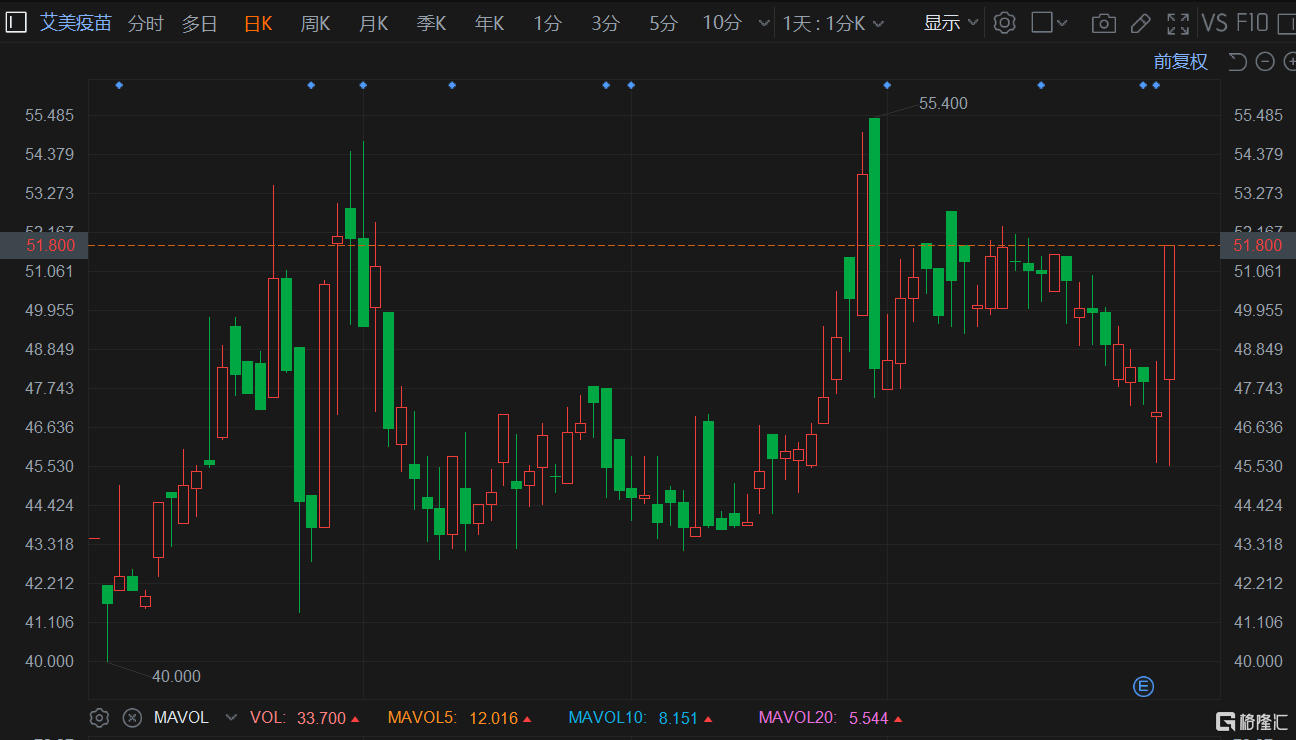Toggle the VS compare mode
Viewport: 1296px width, 740px height.
[1214, 23]
